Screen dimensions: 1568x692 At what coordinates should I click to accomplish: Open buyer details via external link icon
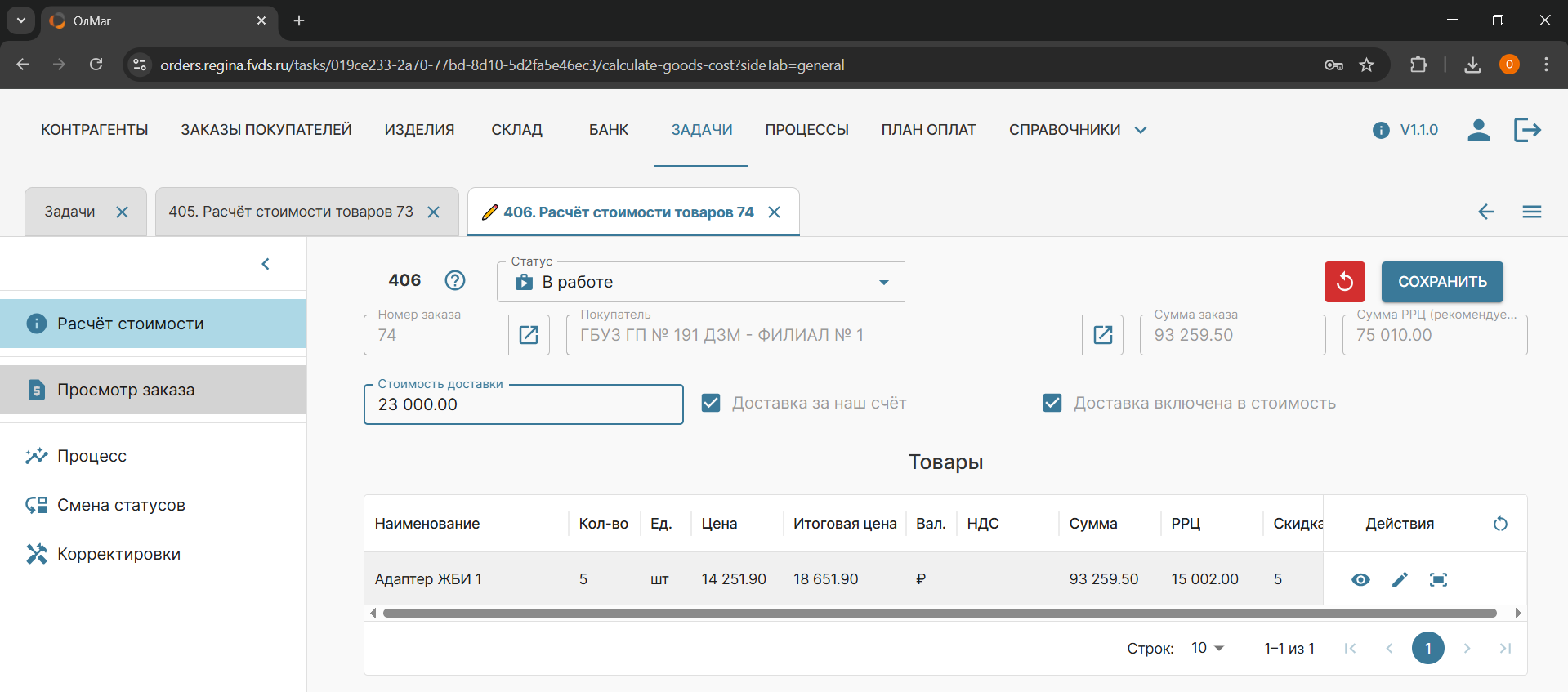[x=1102, y=335]
